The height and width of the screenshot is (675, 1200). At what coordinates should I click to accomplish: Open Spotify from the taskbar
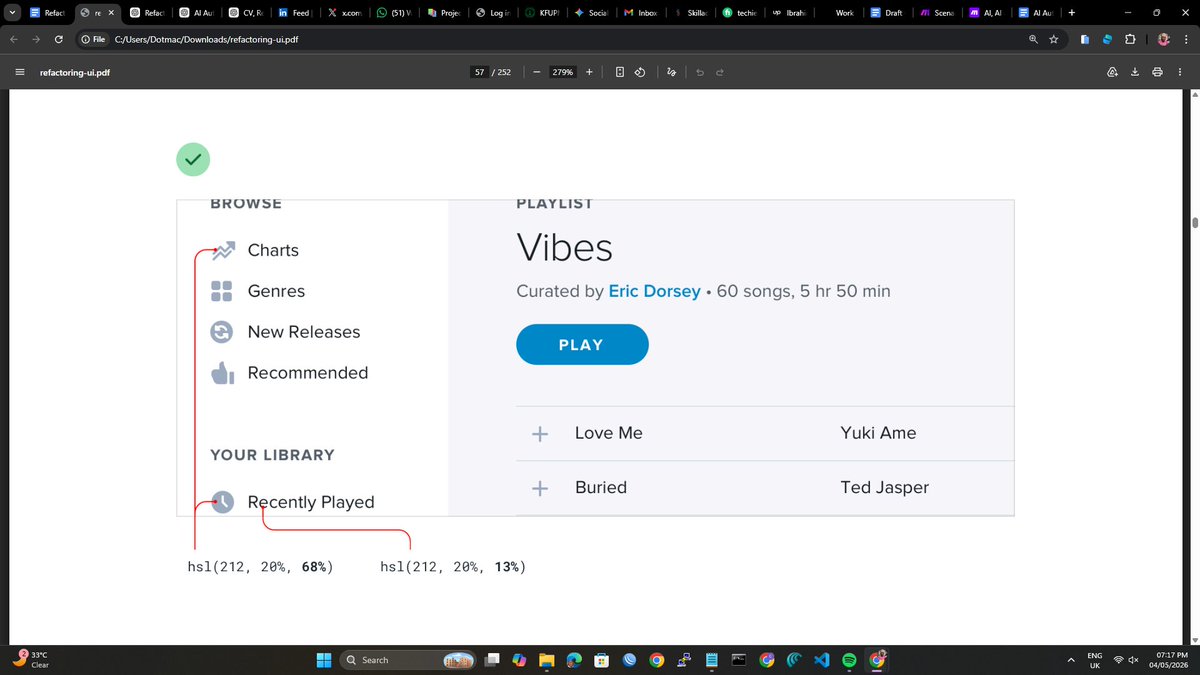click(x=849, y=660)
